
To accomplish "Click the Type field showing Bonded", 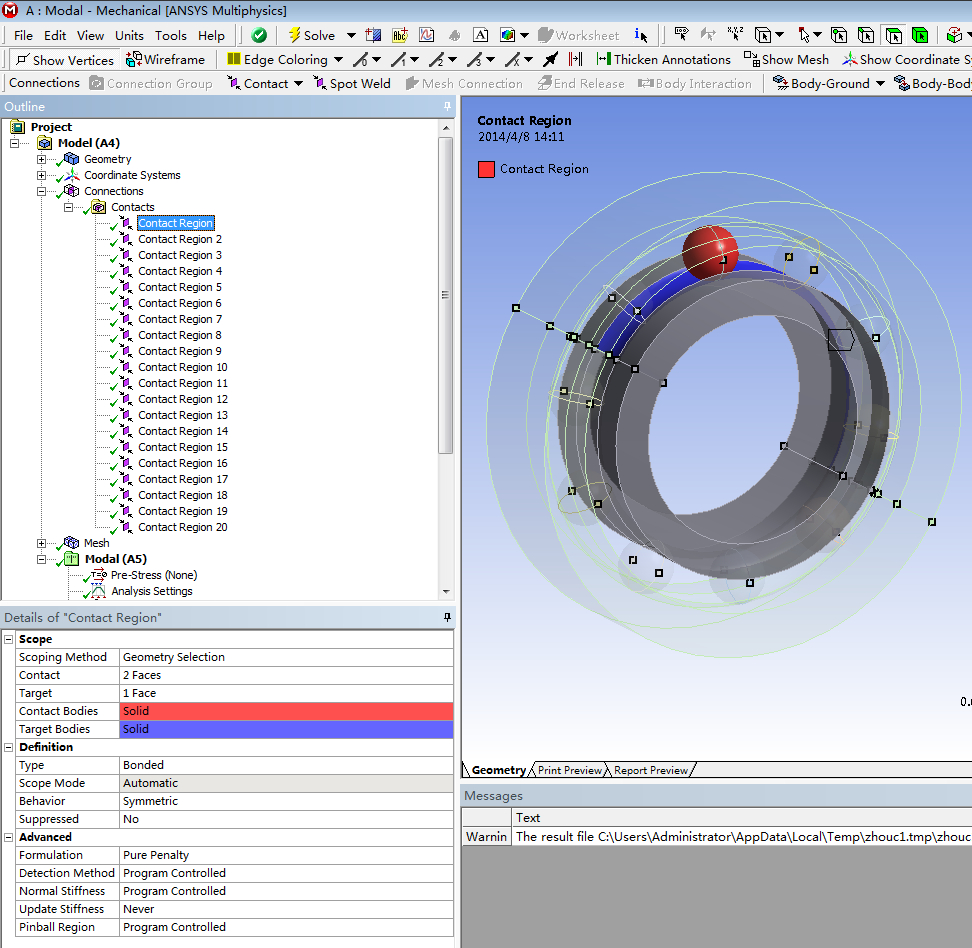I will point(285,765).
